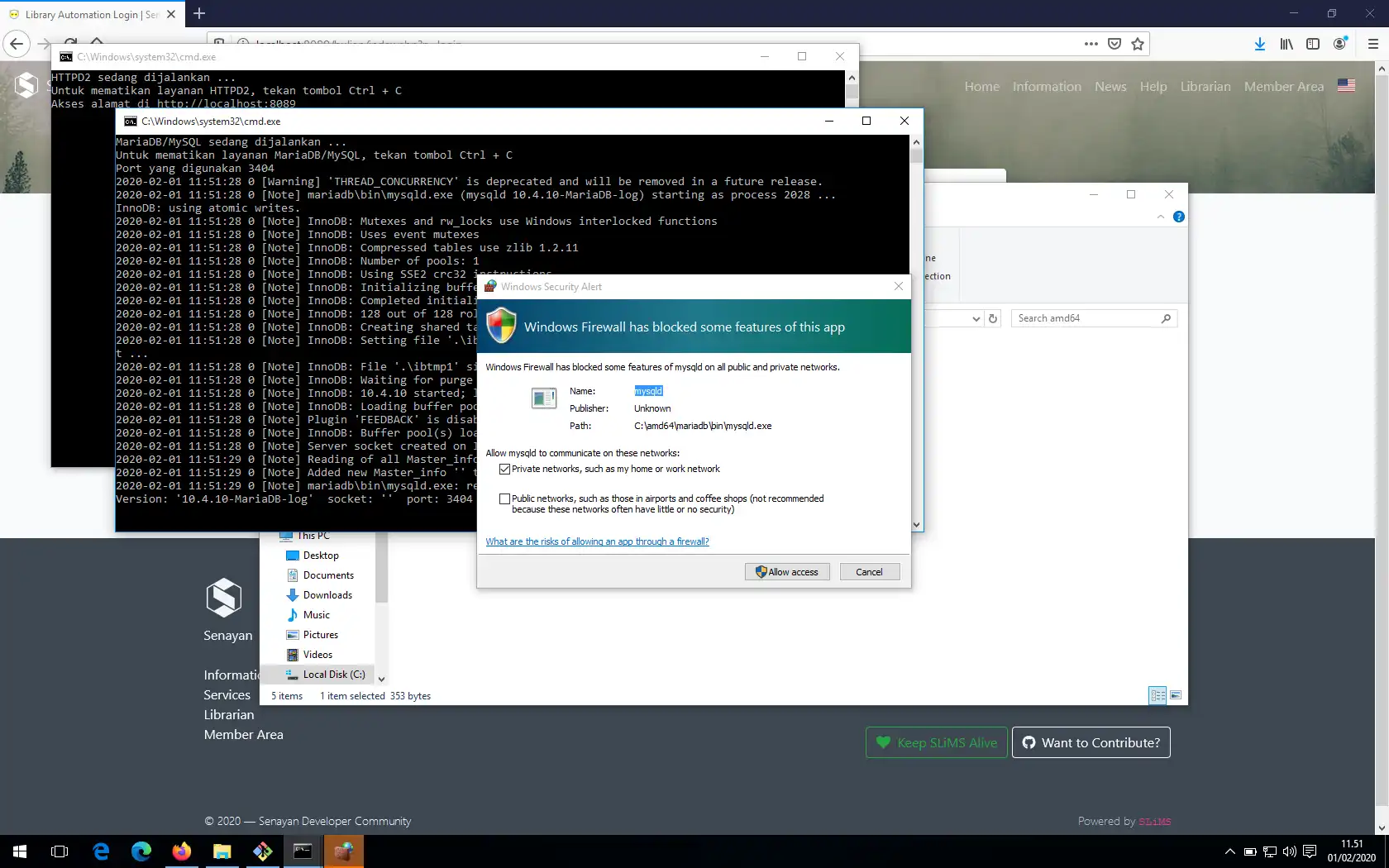Image resolution: width=1389 pixels, height=868 pixels.
Task: Open the volume control in system tray
Action: click(1289, 851)
